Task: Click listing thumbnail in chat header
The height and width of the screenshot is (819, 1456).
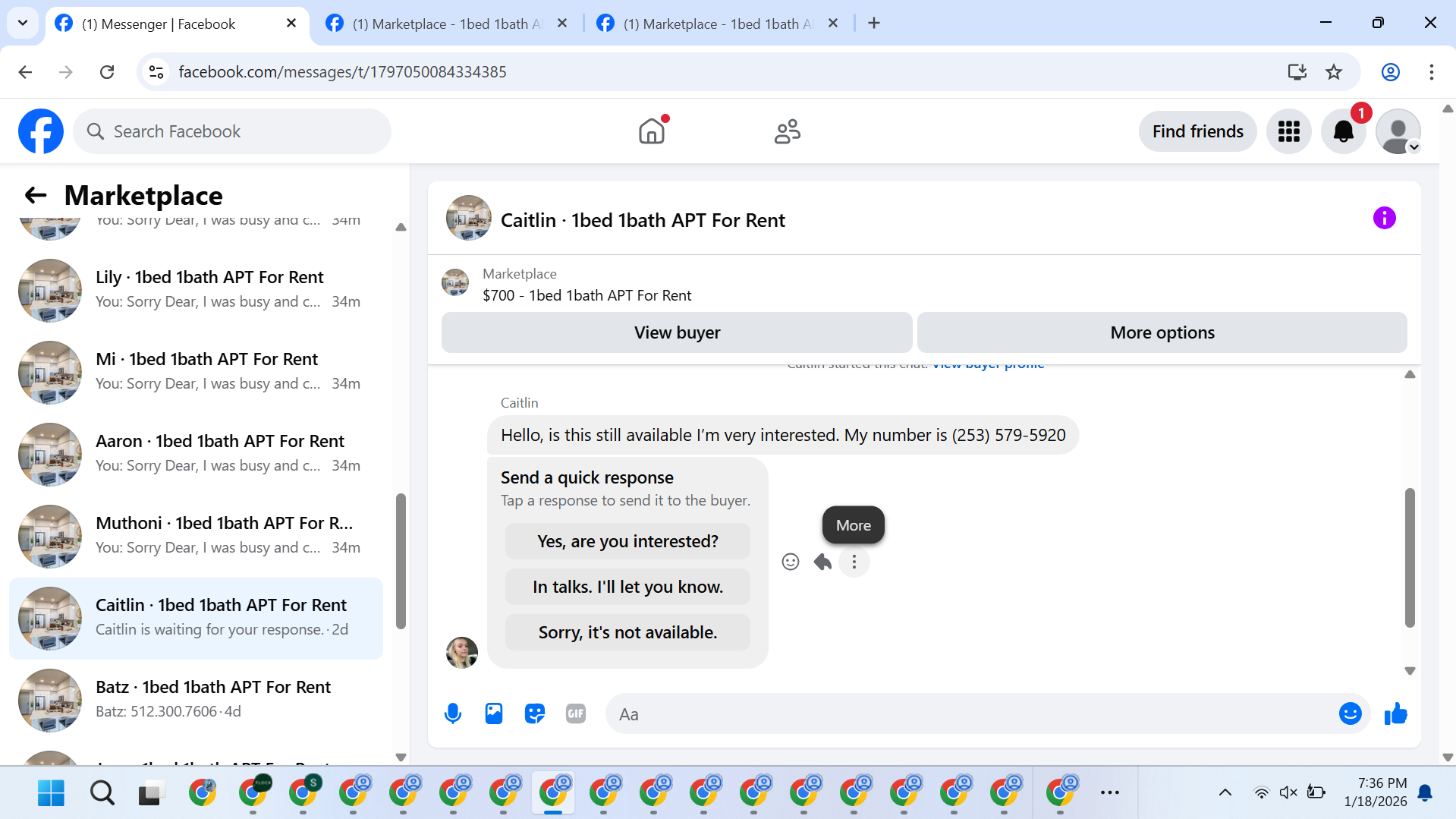Action: pyautogui.click(x=469, y=219)
